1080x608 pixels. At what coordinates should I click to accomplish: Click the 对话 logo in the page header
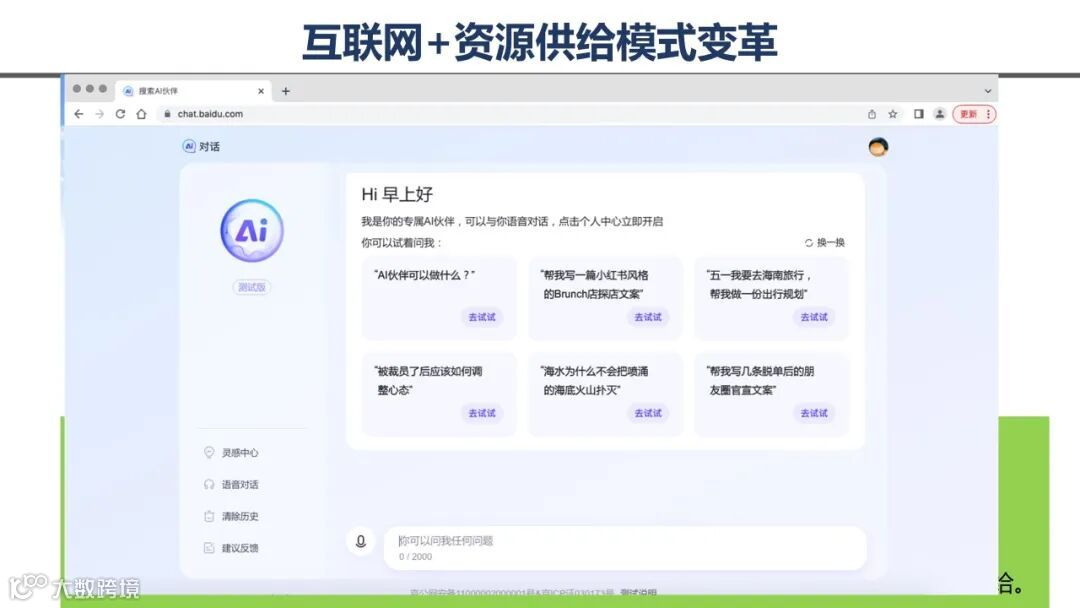201,147
